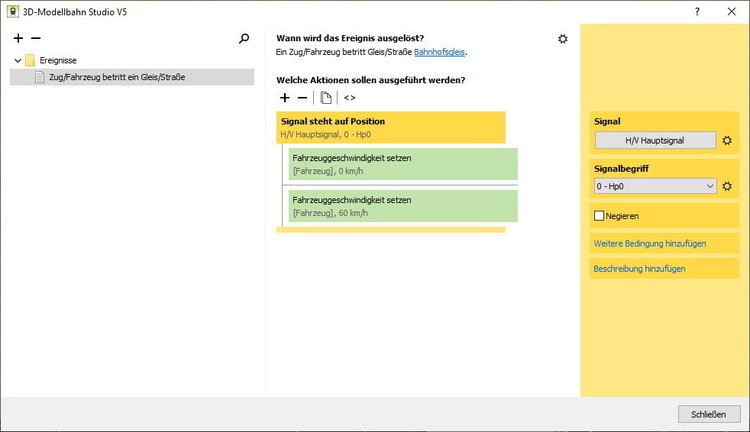Open the search magnifier in events panel
This screenshot has height=432, width=750.
click(244, 39)
